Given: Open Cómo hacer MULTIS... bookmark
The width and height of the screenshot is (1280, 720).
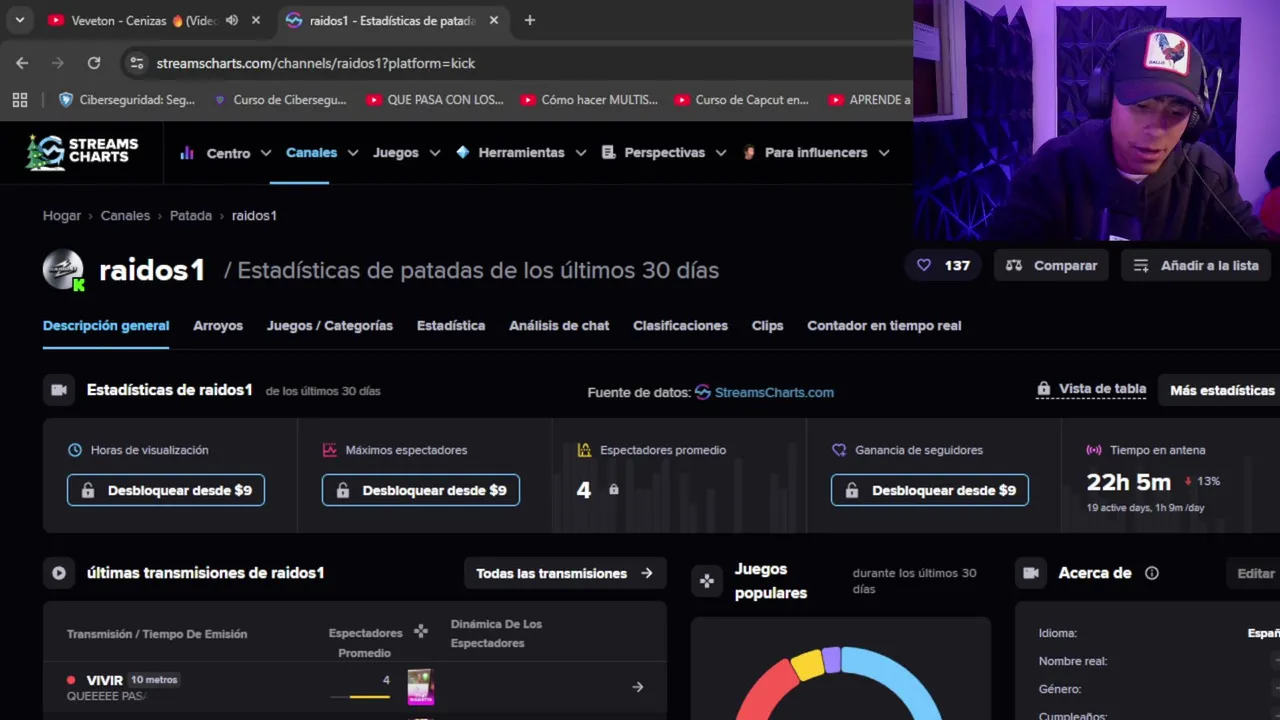Looking at the screenshot, I should [x=589, y=100].
